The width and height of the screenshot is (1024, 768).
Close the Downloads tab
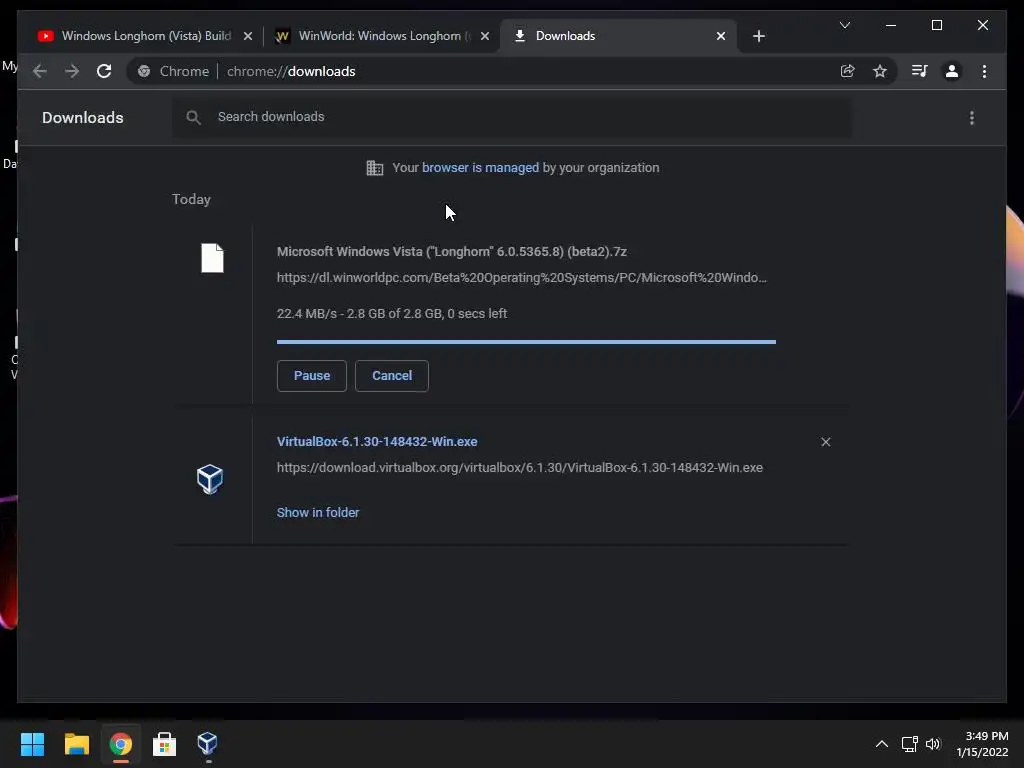pos(720,36)
